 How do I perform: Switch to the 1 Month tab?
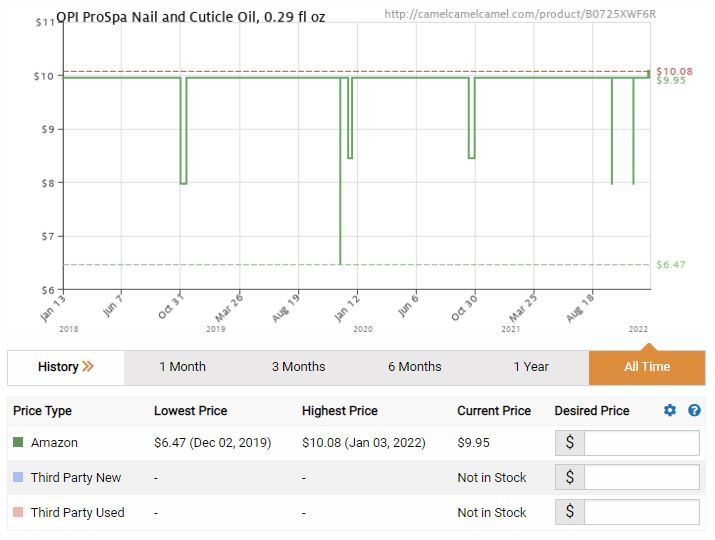tap(182, 367)
